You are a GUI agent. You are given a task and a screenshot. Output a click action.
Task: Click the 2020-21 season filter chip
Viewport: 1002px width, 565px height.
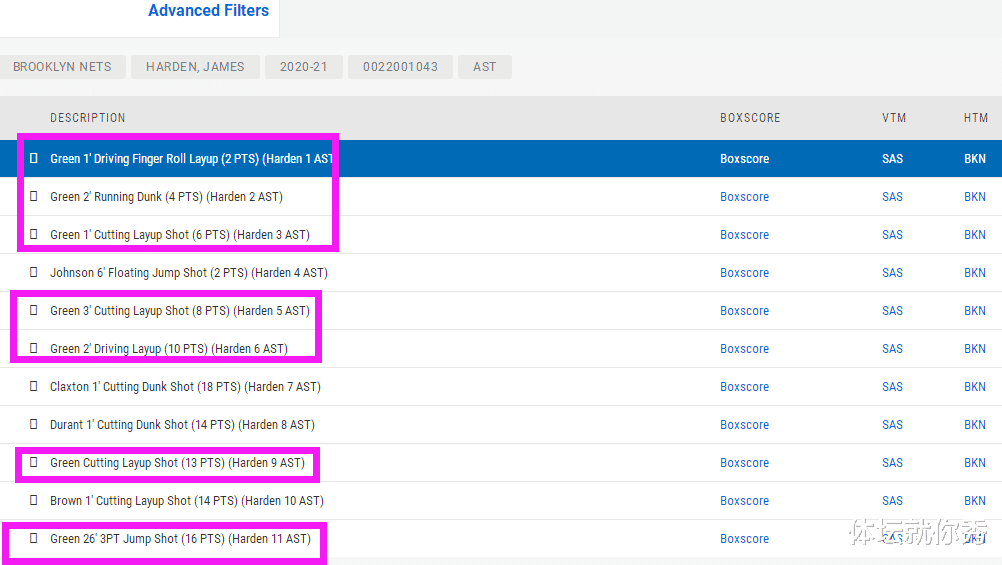pos(304,67)
